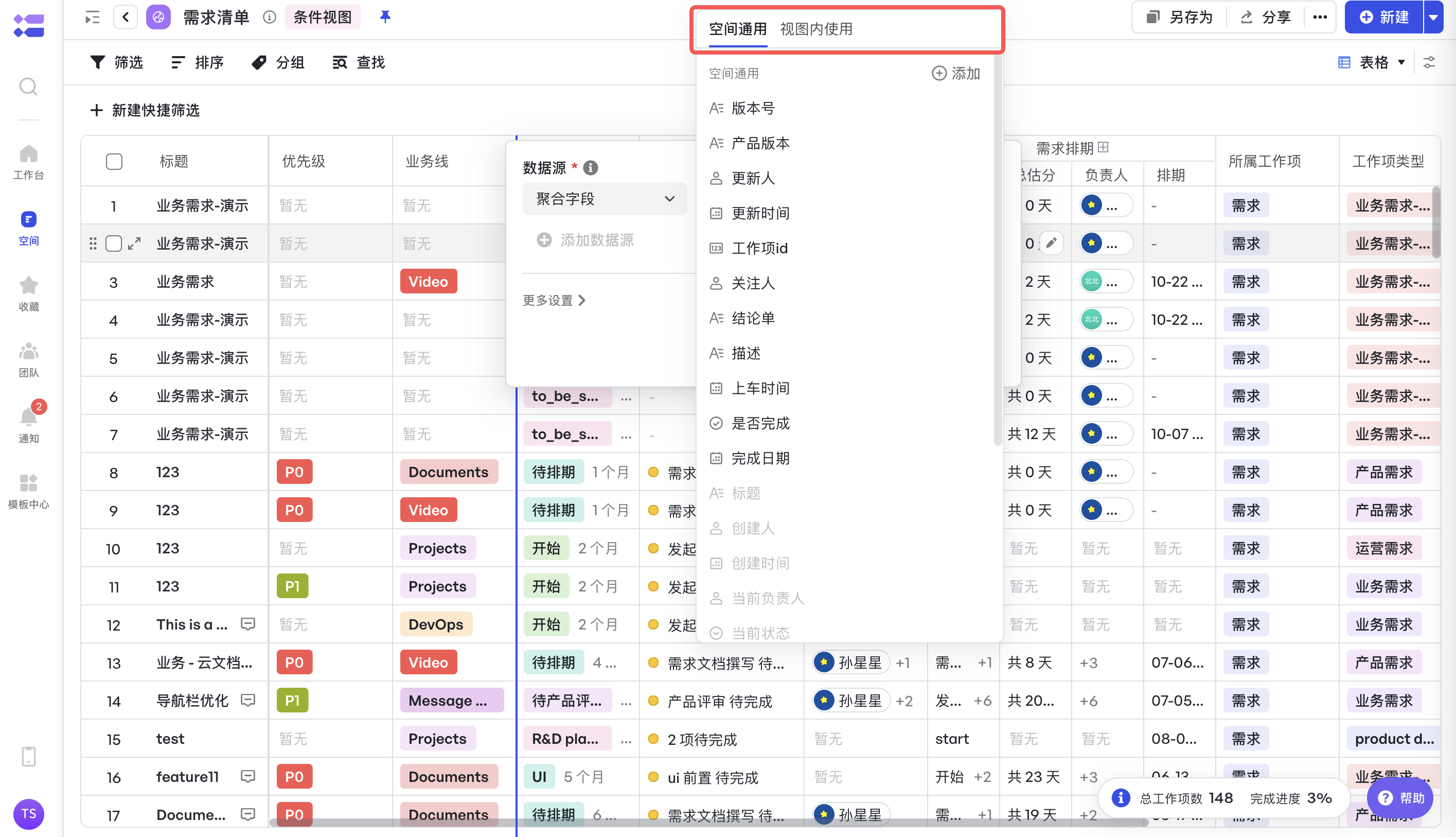Open the 筛选 filter tool
This screenshot has height=837, width=1456.
(x=116, y=62)
